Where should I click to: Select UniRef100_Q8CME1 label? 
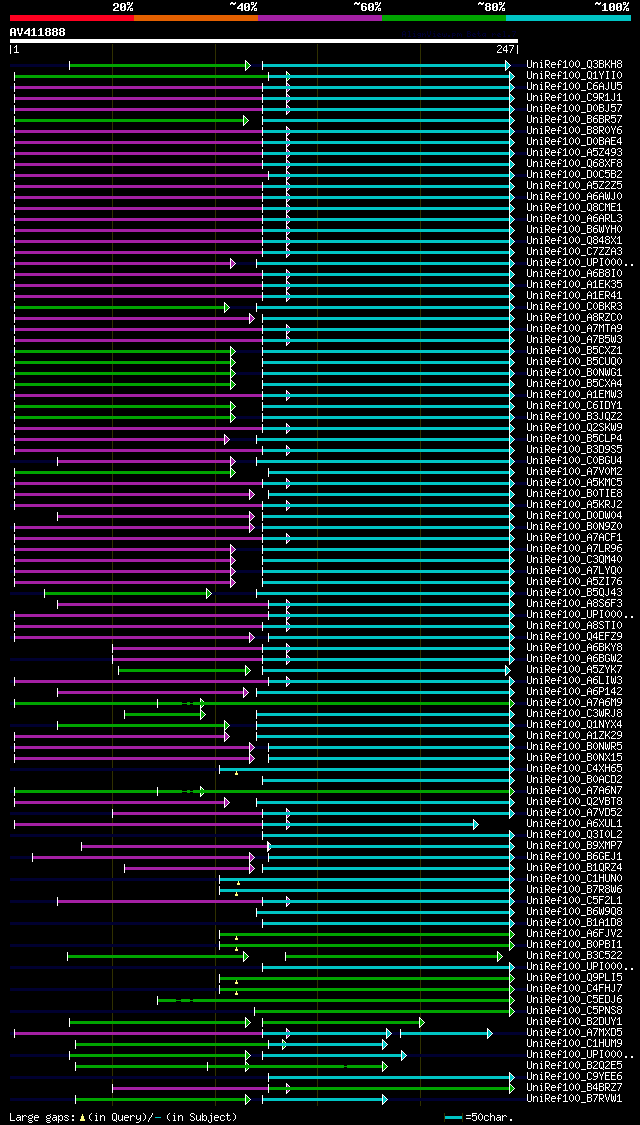click(574, 207)
